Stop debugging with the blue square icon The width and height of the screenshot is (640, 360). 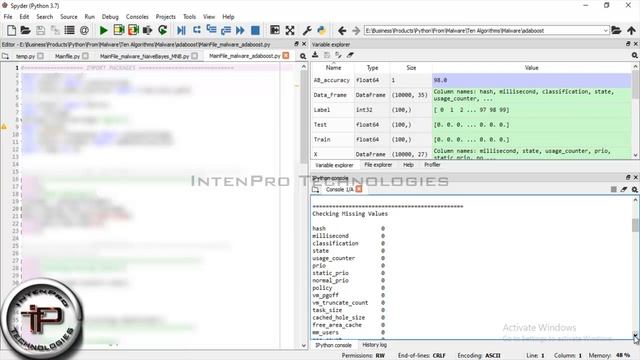[x=255, y=30]
